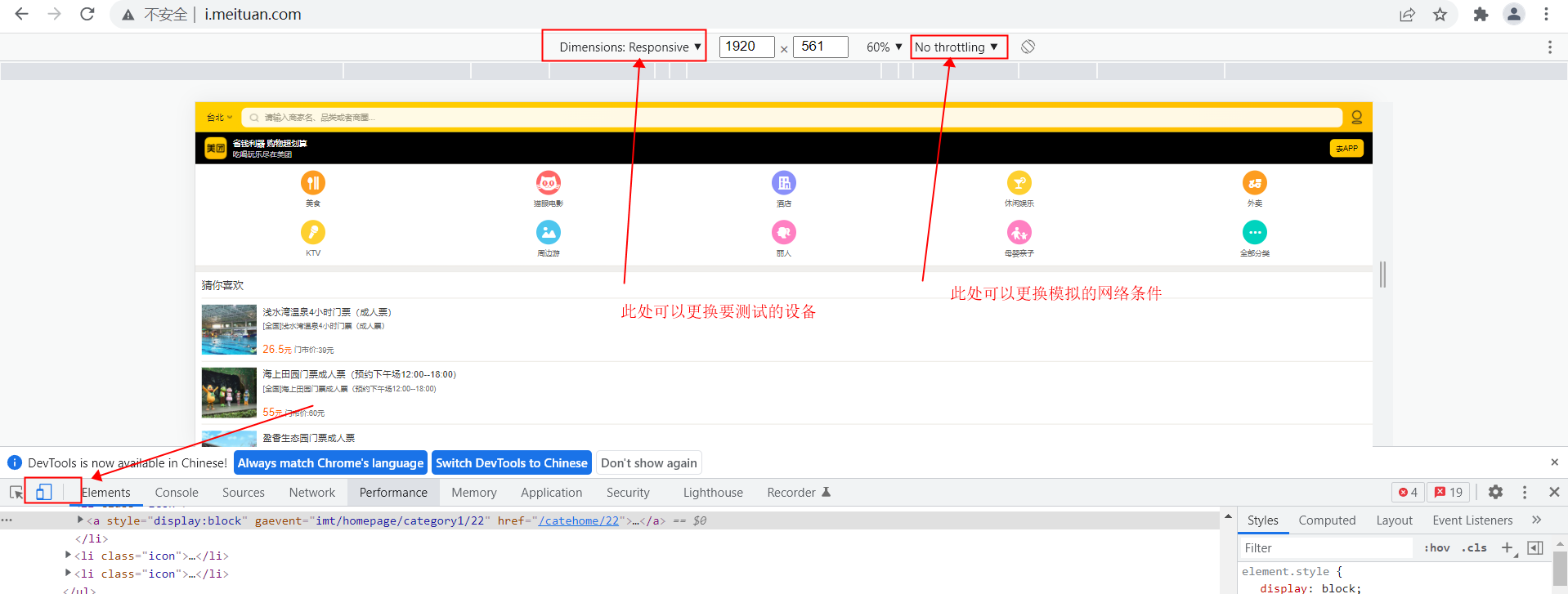Image resolution: width=1568 pixels, height=594 pixels.
Task: Show more Styles pane tabs chevron
Action: click(1536, 520)
